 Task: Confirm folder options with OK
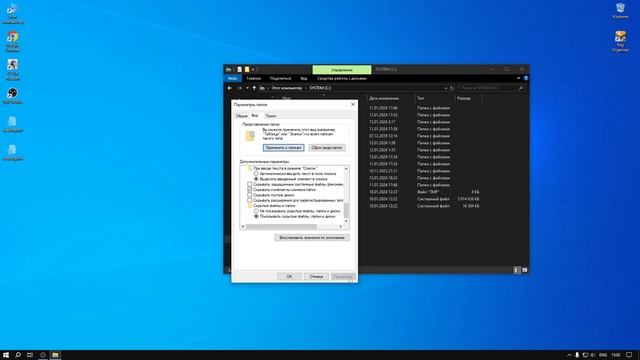coord(289,277)
